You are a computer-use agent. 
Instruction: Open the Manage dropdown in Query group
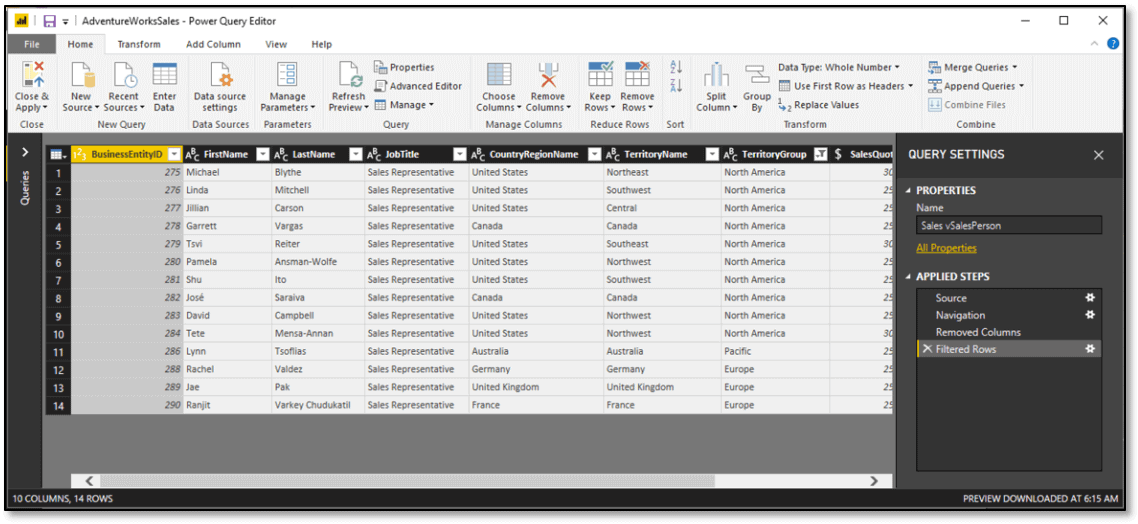point(404,105)
